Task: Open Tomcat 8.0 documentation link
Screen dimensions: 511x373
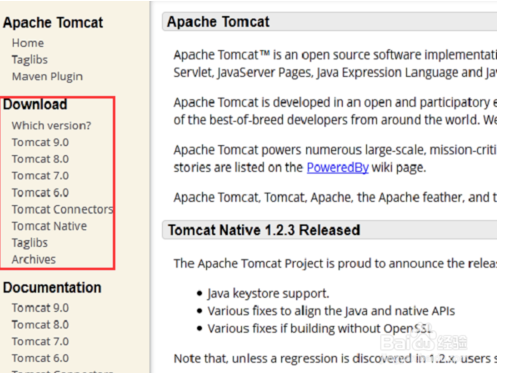Action: click(x=40, y=324)
